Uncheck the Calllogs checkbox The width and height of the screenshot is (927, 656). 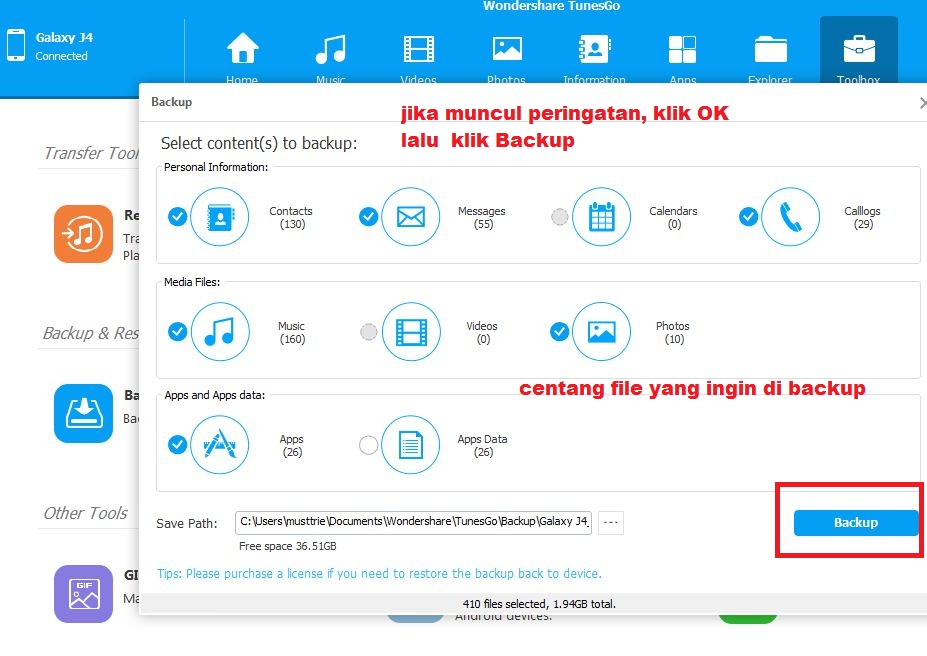click(748, 217)
